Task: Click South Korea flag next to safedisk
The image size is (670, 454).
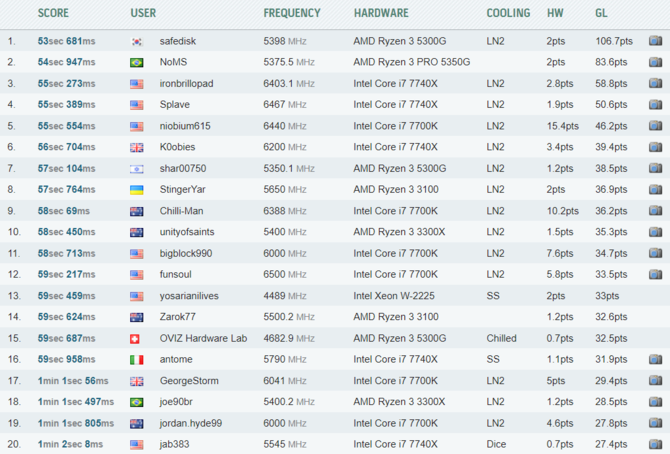Action: click(x=137, y=41)
